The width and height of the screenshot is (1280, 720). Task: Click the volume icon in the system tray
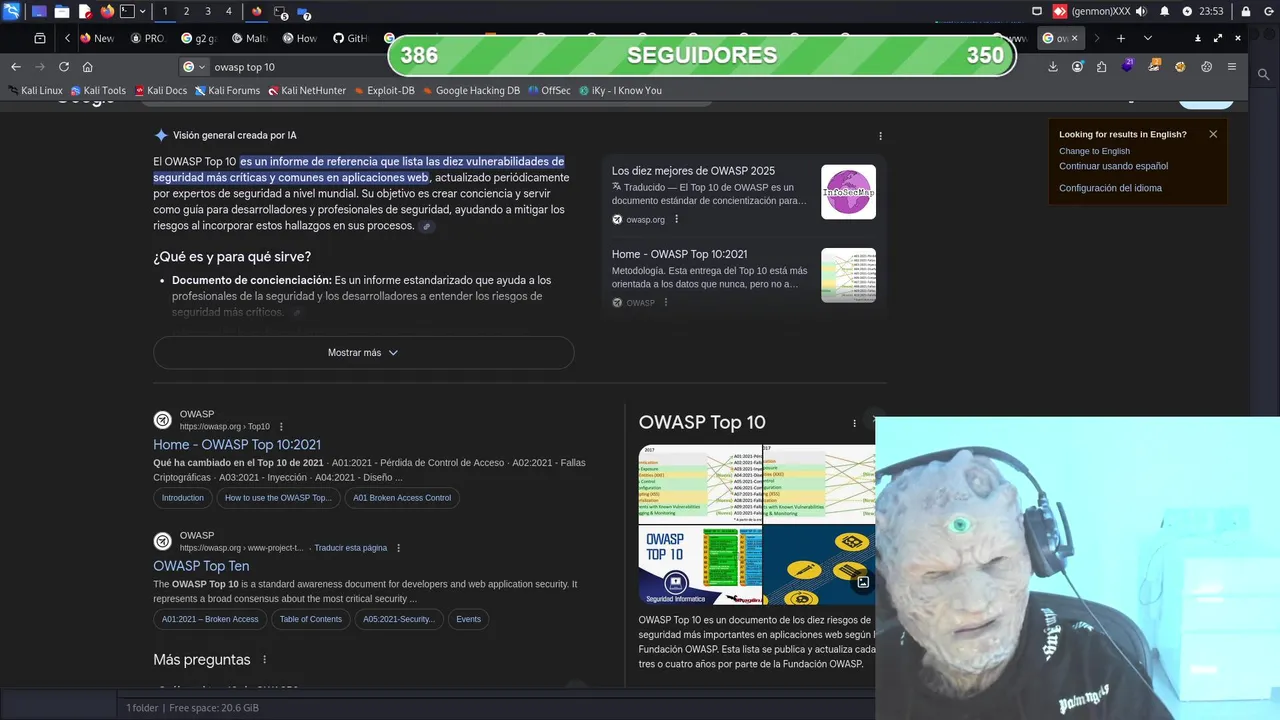[x=1141, y=11]
